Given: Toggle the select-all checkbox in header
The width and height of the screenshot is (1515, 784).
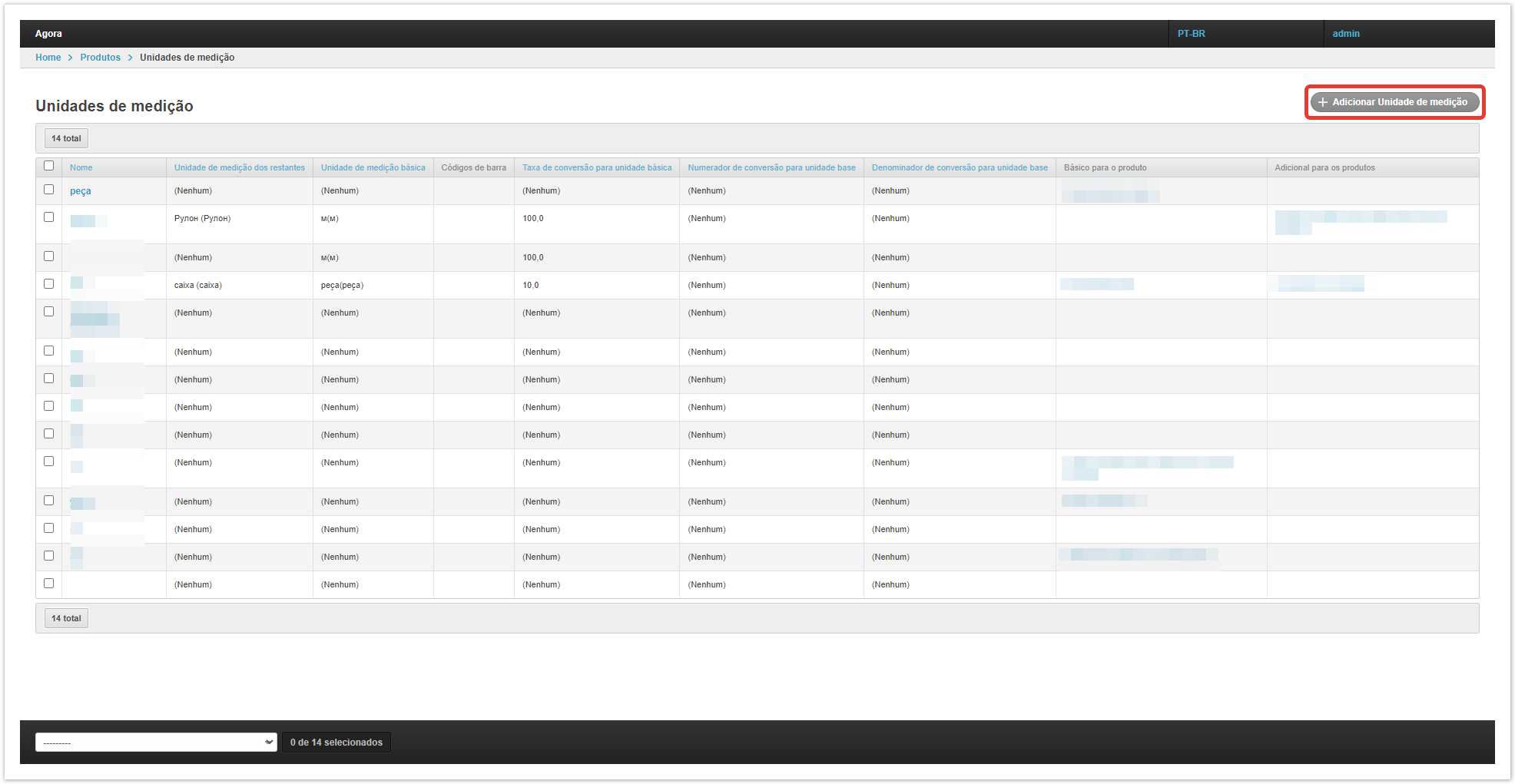Looking at the screenshot, I should click(x=49, y=166).
